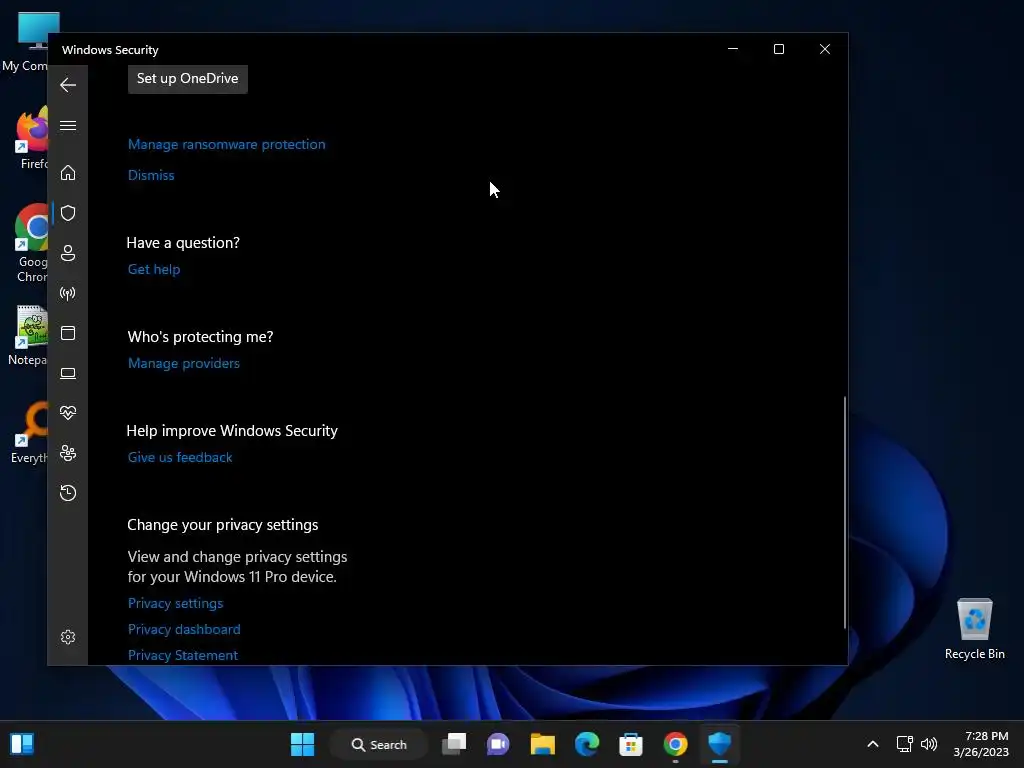Open the Widgets panel icon
The width and height of the screenshot is (1024, 768).
[22, 744]
